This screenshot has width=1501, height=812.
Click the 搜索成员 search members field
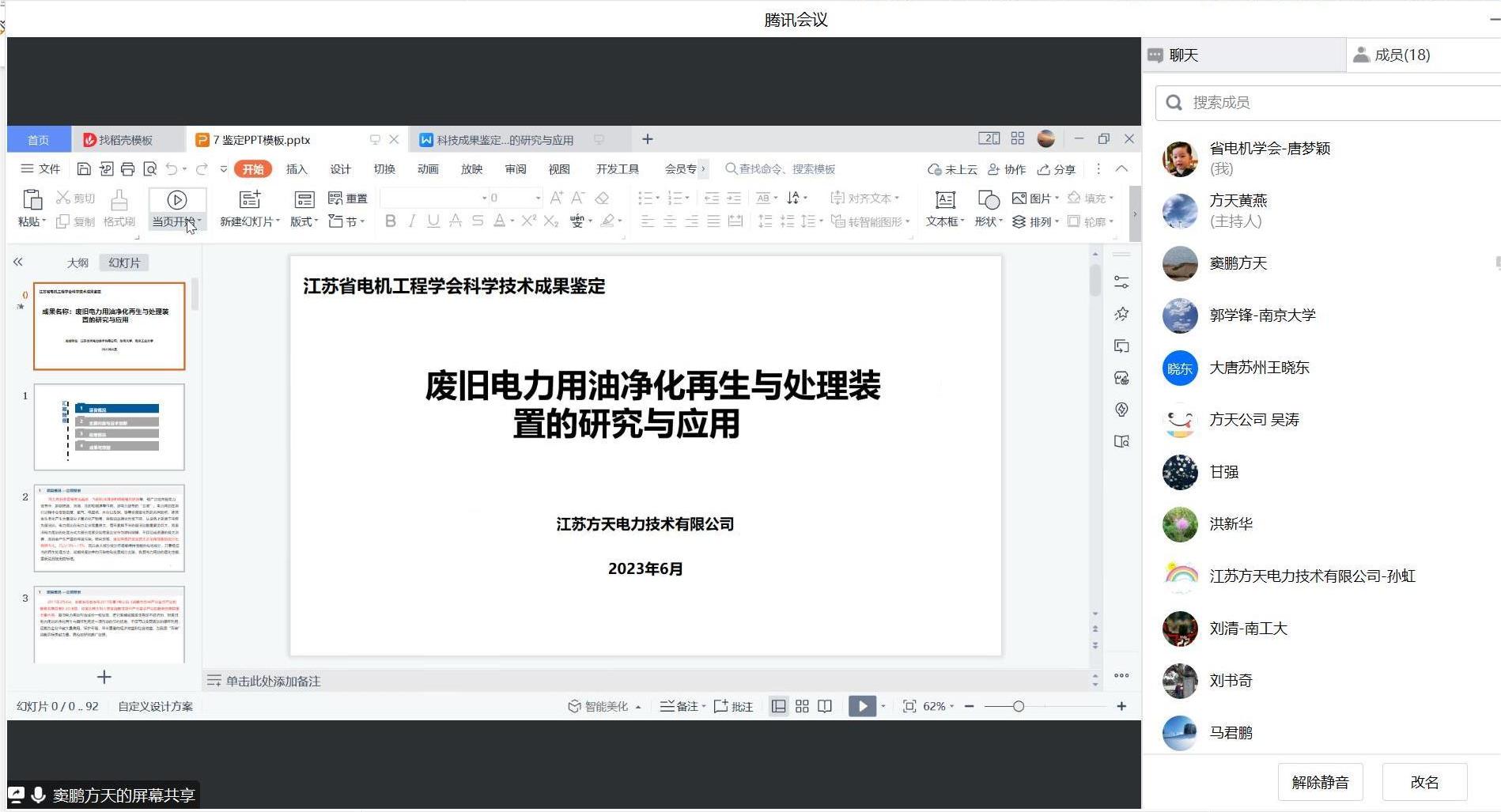coord(1329,103)
